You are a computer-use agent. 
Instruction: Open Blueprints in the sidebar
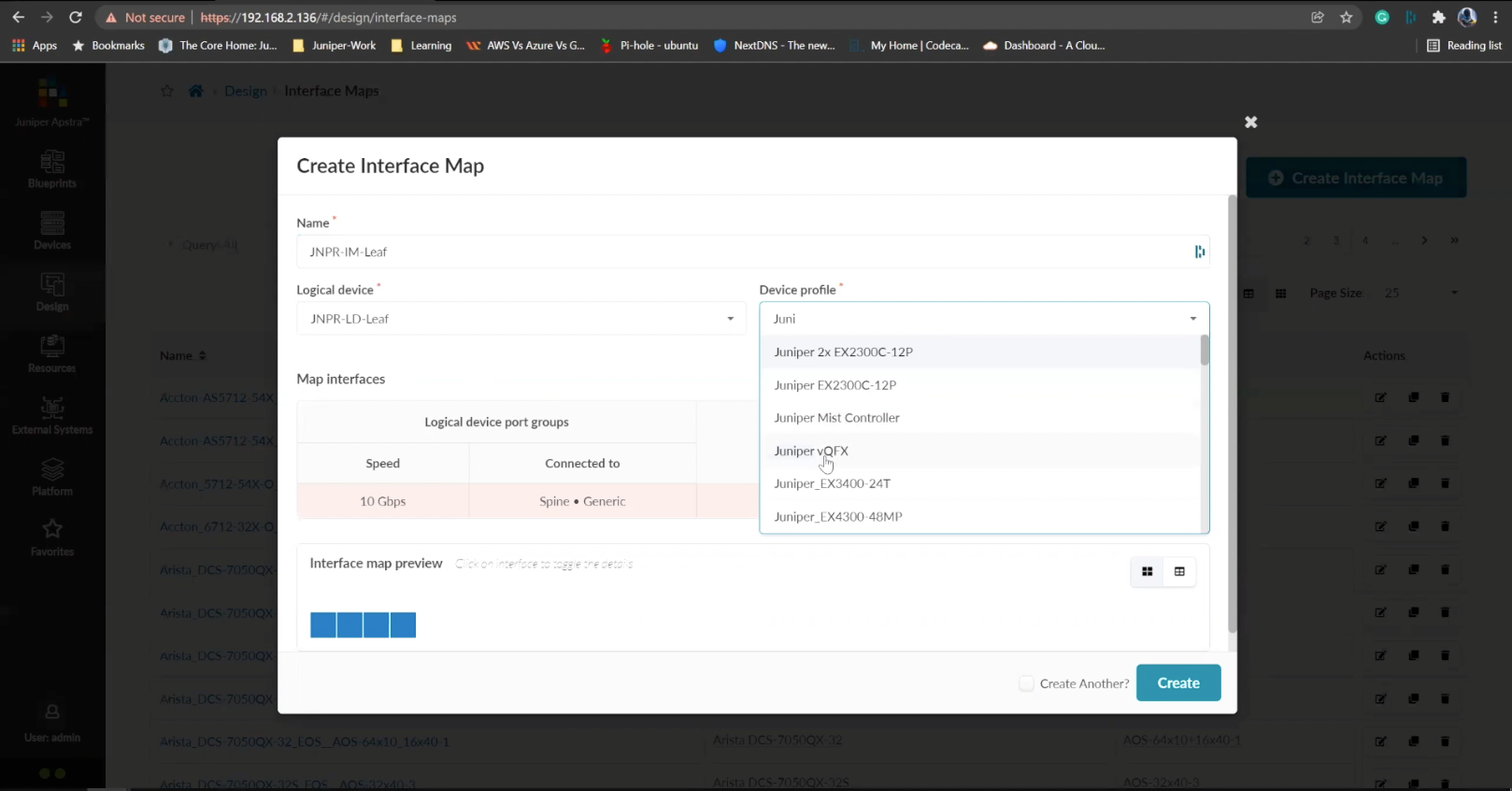pos(52,169)
